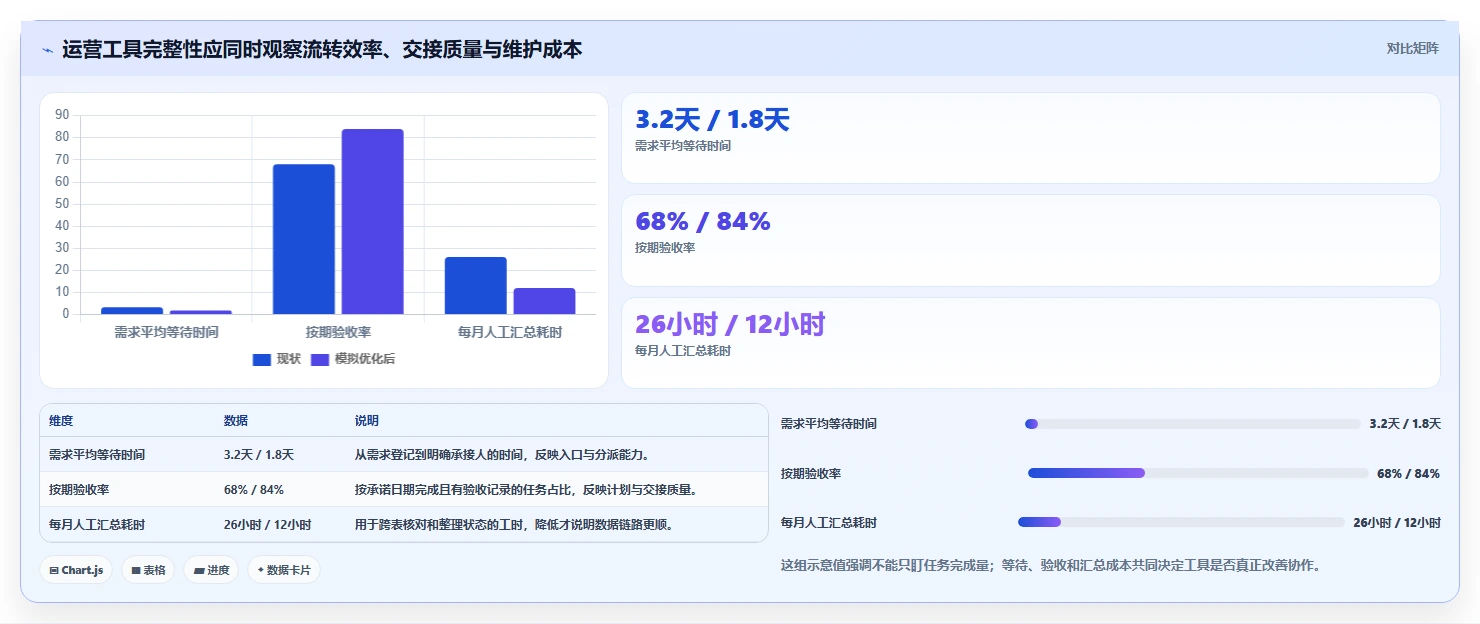The width and height of the screenshot is (1480, 624).
Task: Click progress value 26小时 / 12小时 beside bar
Action: (x=1397, y=522)
